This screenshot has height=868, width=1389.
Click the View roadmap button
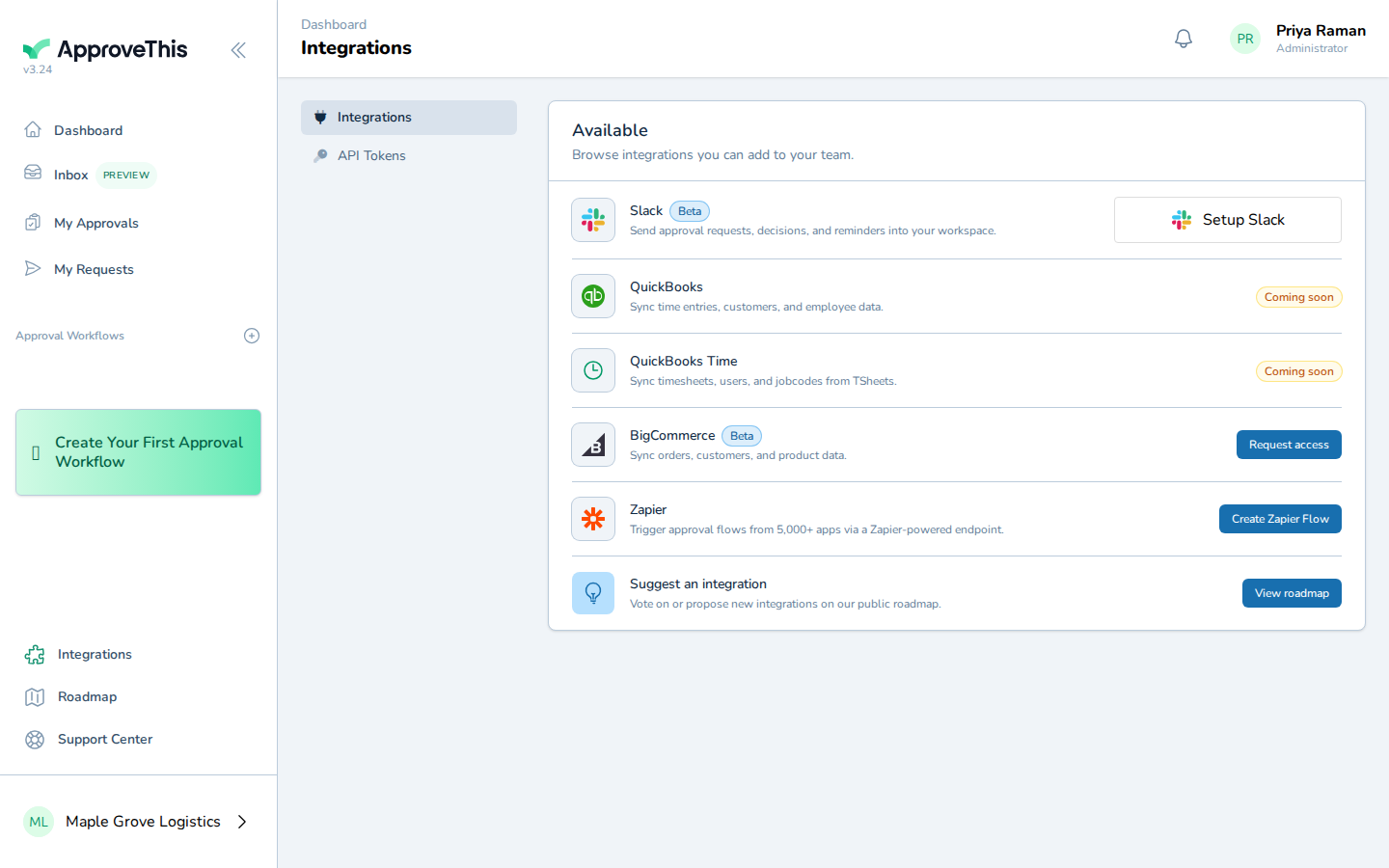point(1292,593)
